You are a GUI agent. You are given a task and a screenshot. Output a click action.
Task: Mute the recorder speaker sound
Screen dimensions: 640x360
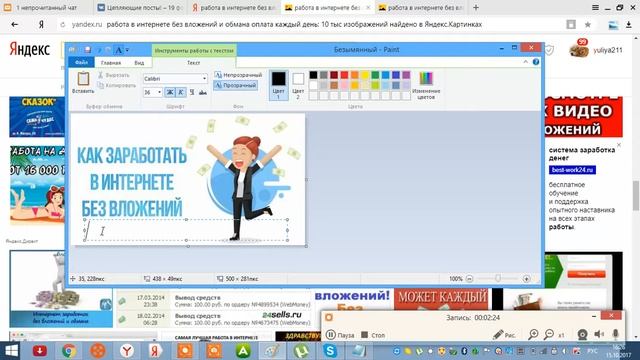coord(599,335)
